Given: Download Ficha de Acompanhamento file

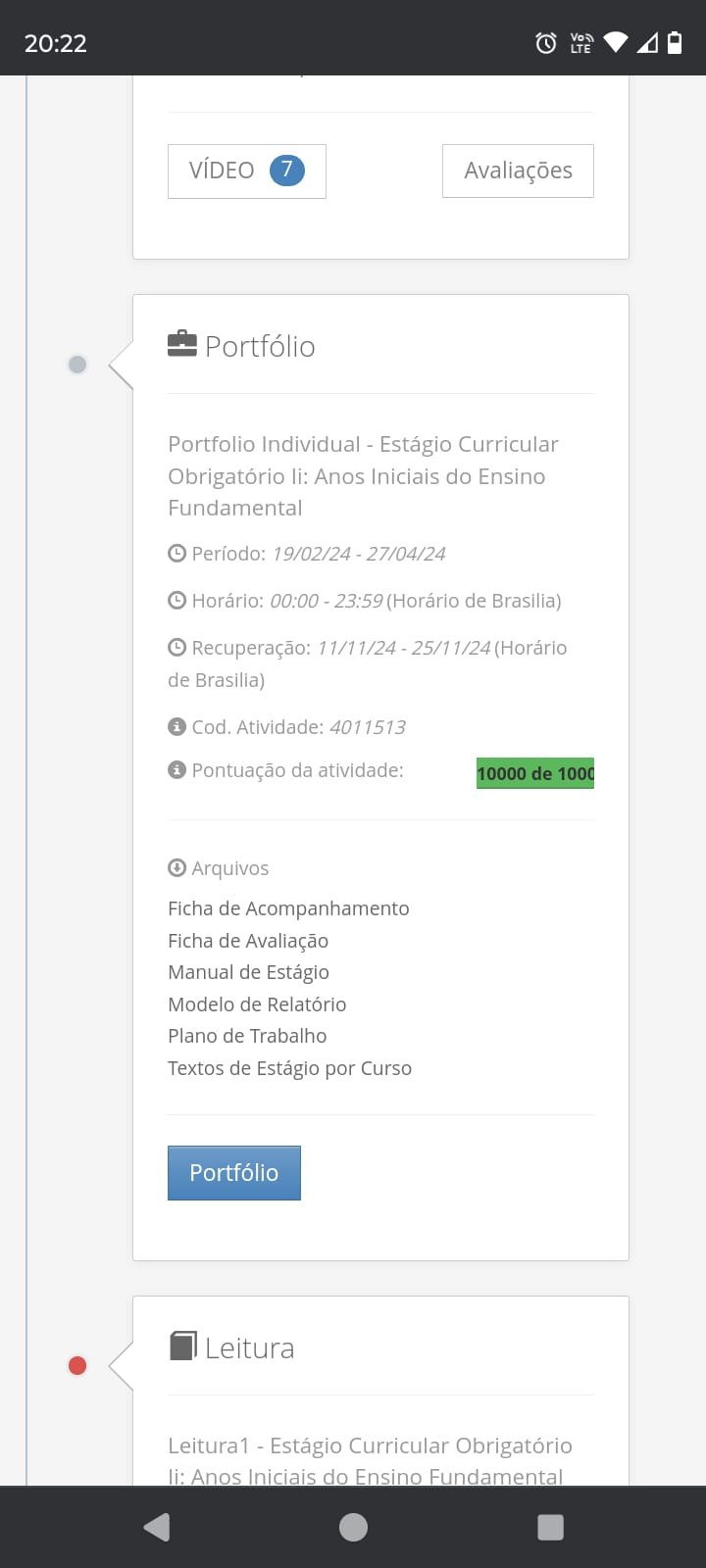Looking at the screenshot, I should coord(288,908).
